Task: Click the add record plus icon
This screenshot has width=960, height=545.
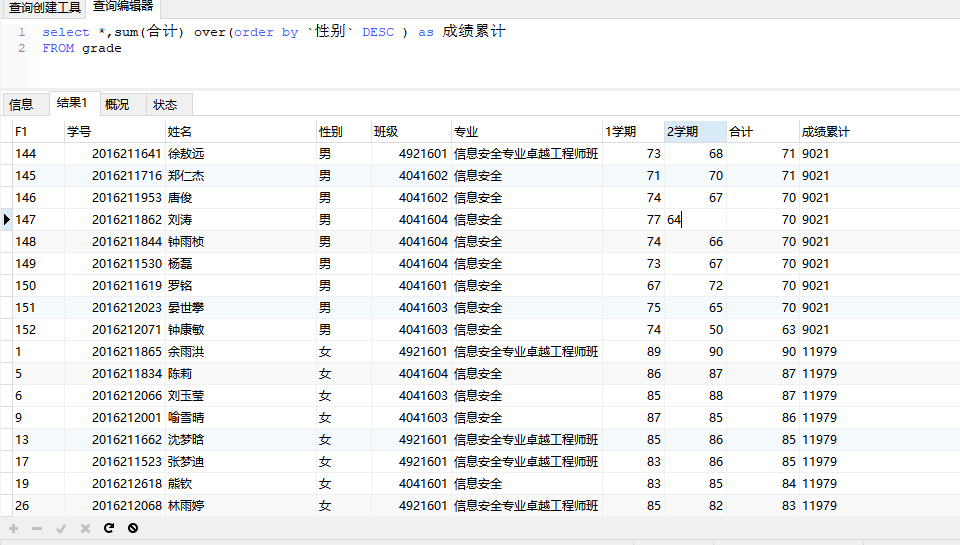Action: (13, 528)
